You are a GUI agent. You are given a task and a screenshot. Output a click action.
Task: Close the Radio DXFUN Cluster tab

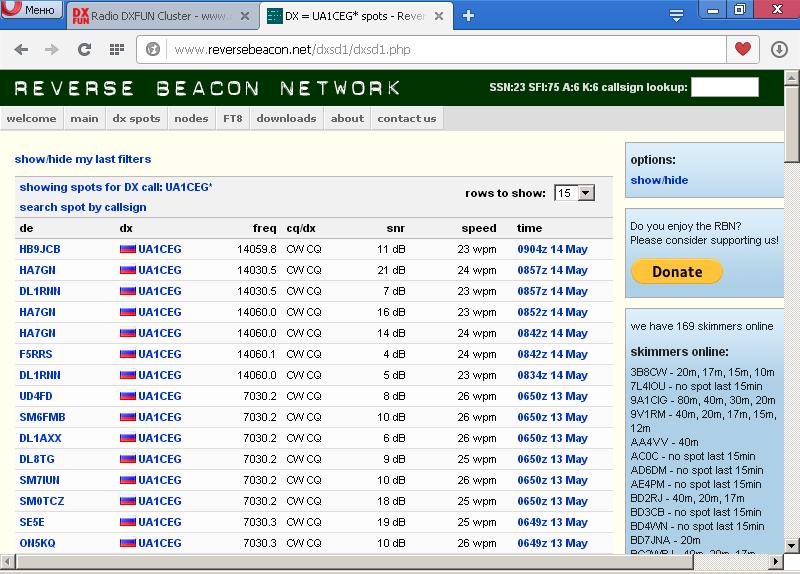coord(245,16)
